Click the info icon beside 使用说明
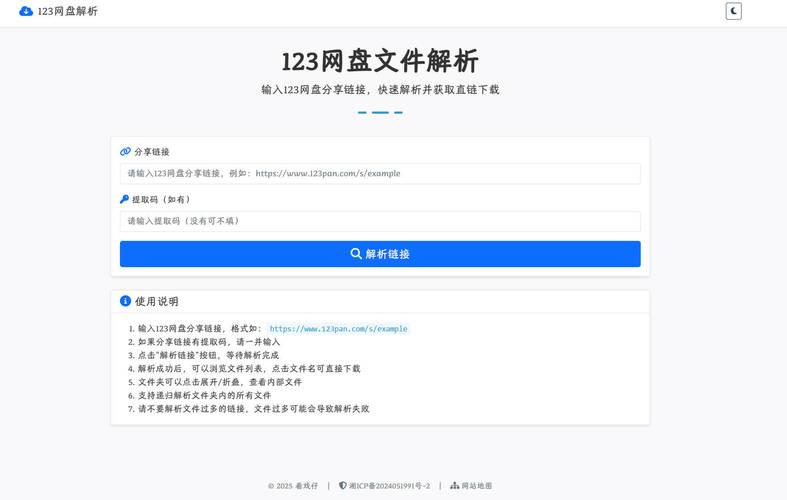This screenshot has height=500, width=787. tap(125, 301)
